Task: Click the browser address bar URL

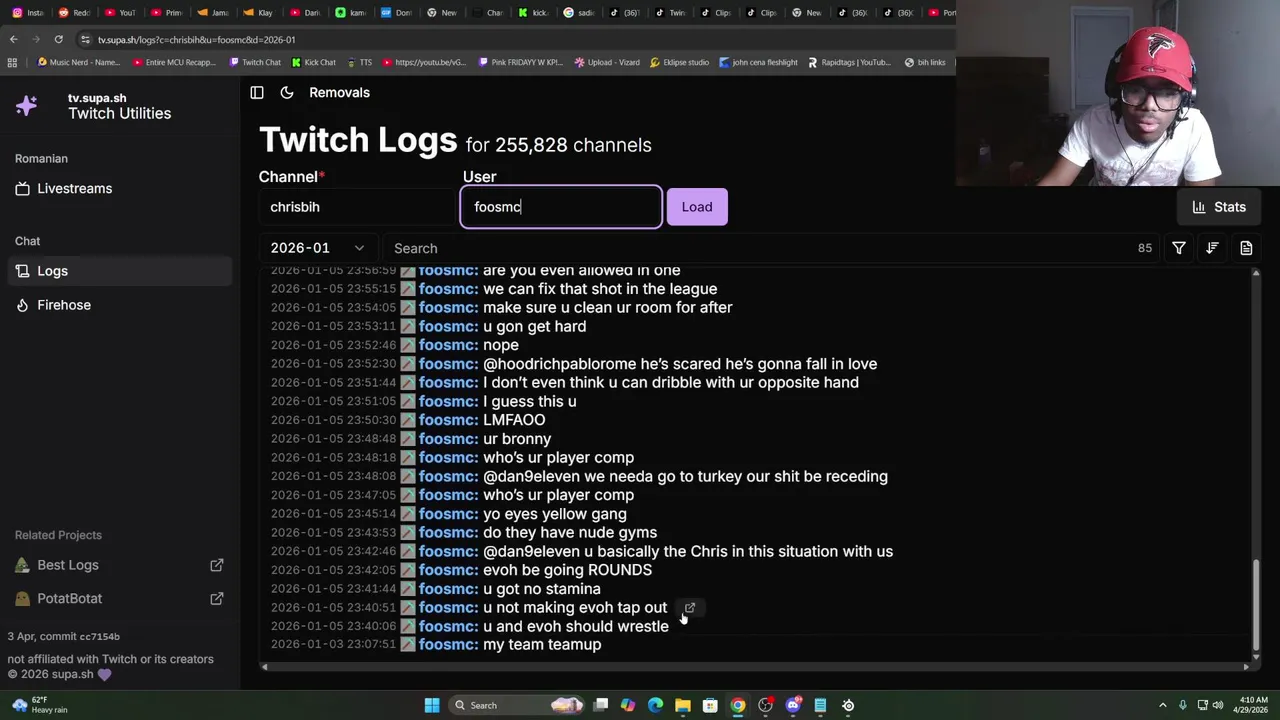Action: (x=196, y=40)
